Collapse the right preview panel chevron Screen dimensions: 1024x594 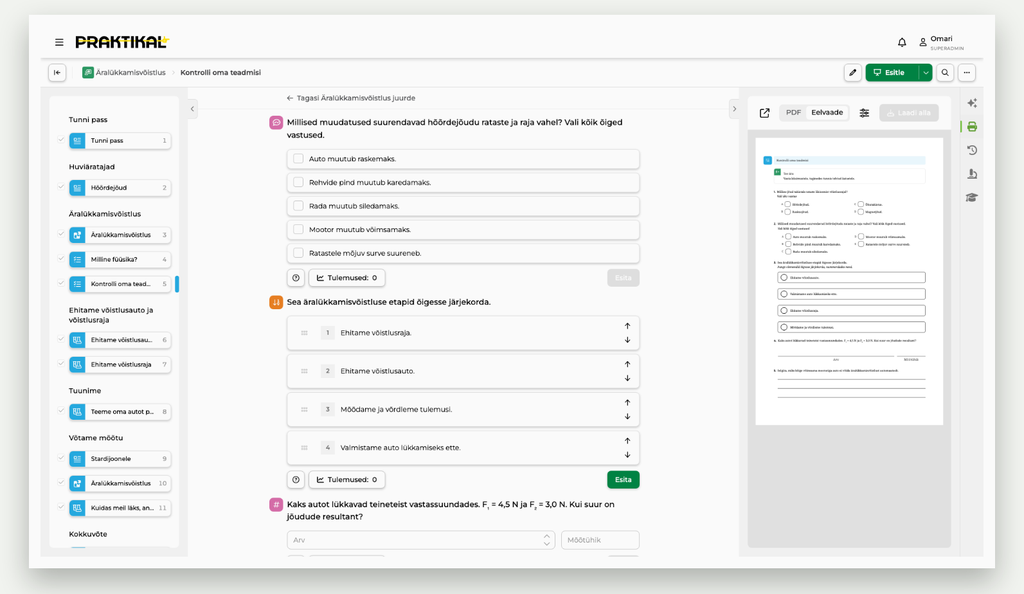click(734, 109)
